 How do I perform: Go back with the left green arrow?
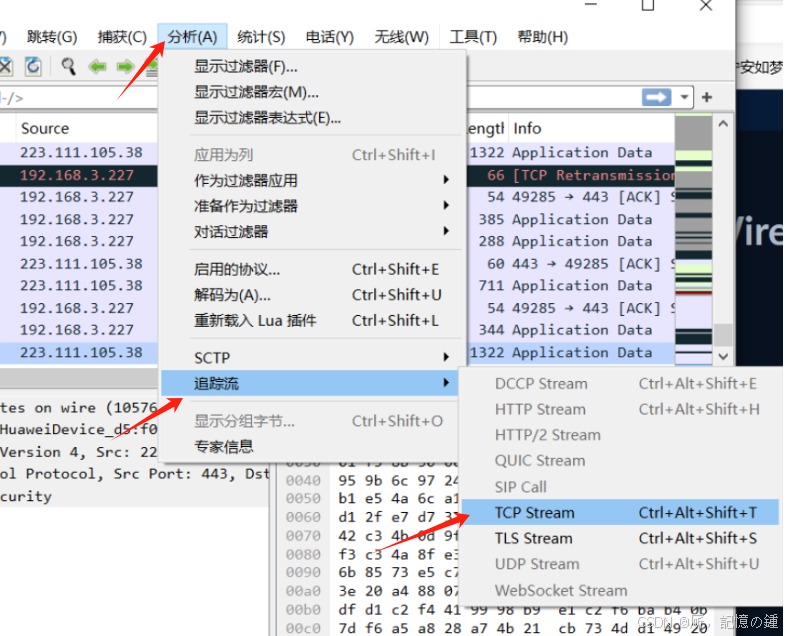[x=97, y=66]
